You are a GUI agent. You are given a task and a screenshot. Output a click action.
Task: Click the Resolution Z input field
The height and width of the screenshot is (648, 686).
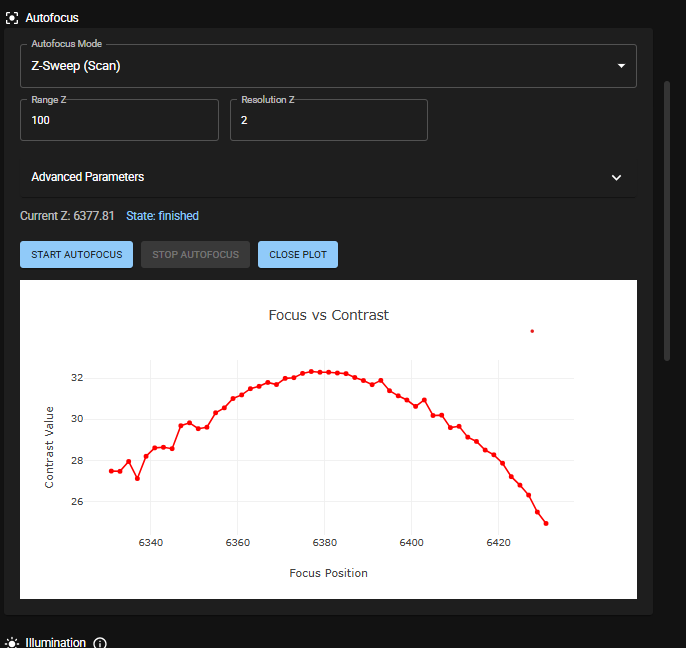pyautogui.click(x=329, y=120)
